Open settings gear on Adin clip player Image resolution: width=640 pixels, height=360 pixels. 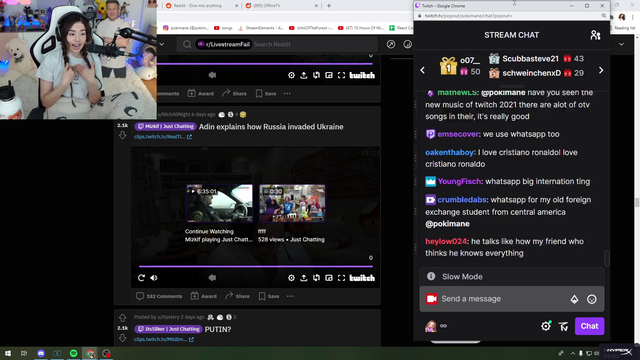click(291, 278)
